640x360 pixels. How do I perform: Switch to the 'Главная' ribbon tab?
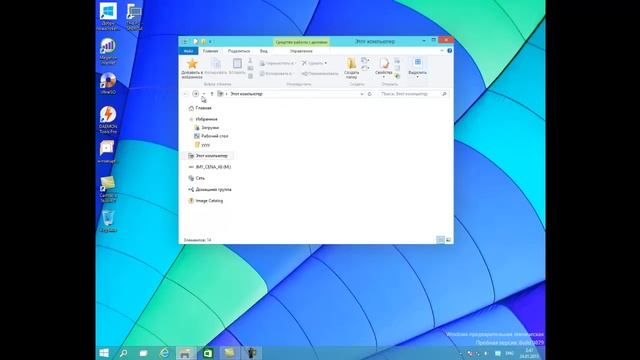tap(211, 51)
